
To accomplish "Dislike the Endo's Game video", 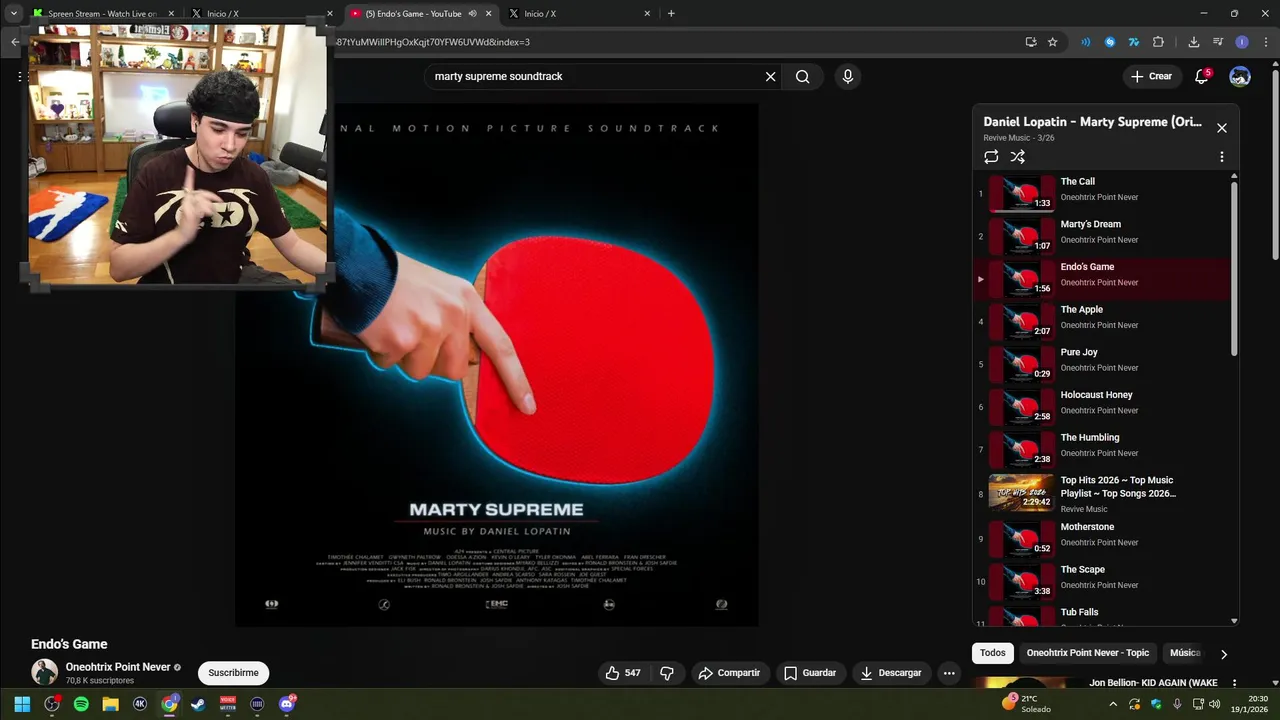I will [667, 673].
